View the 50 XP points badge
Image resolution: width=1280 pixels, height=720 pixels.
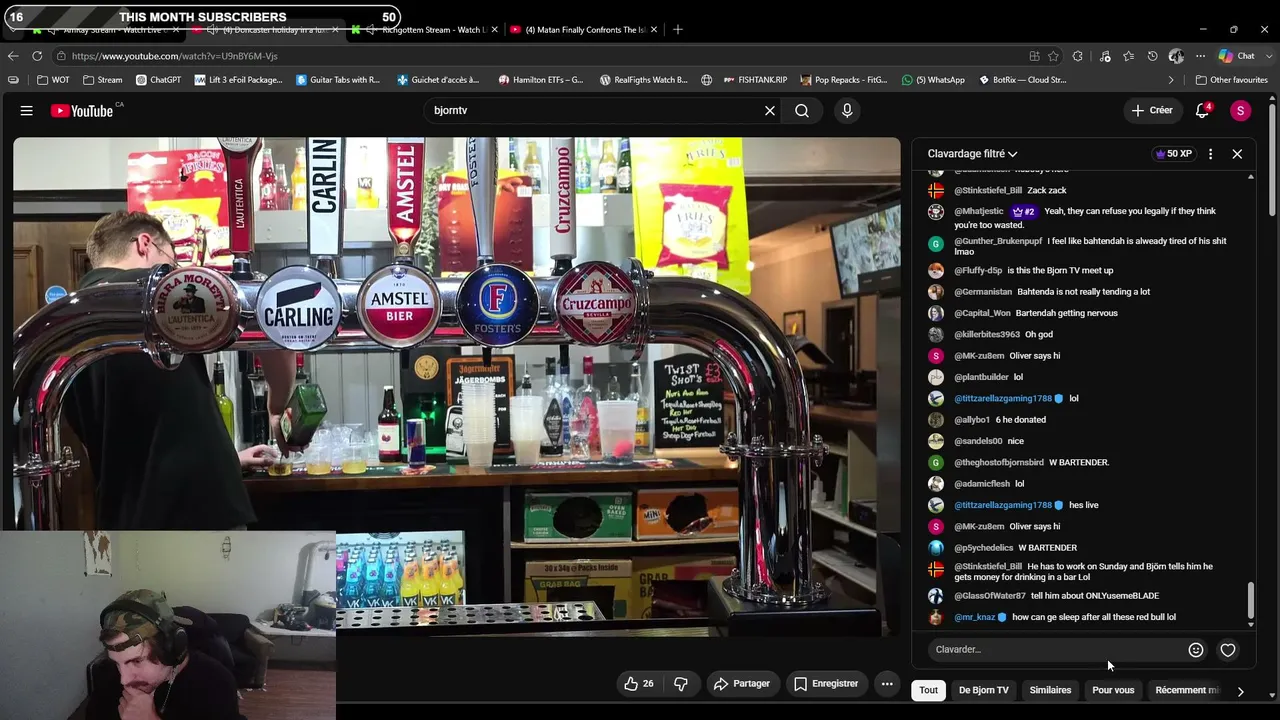pyautogui.click(x=1173, y=154)
